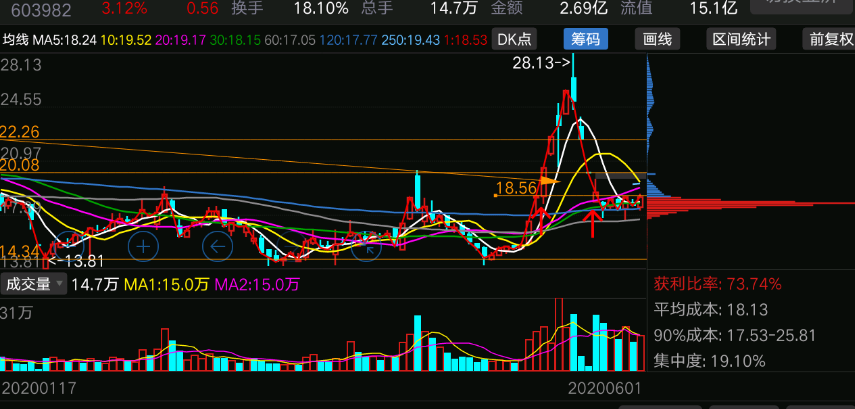Click the green 30:18.15 MA value
855x409 pixels.
coord(236,40)
